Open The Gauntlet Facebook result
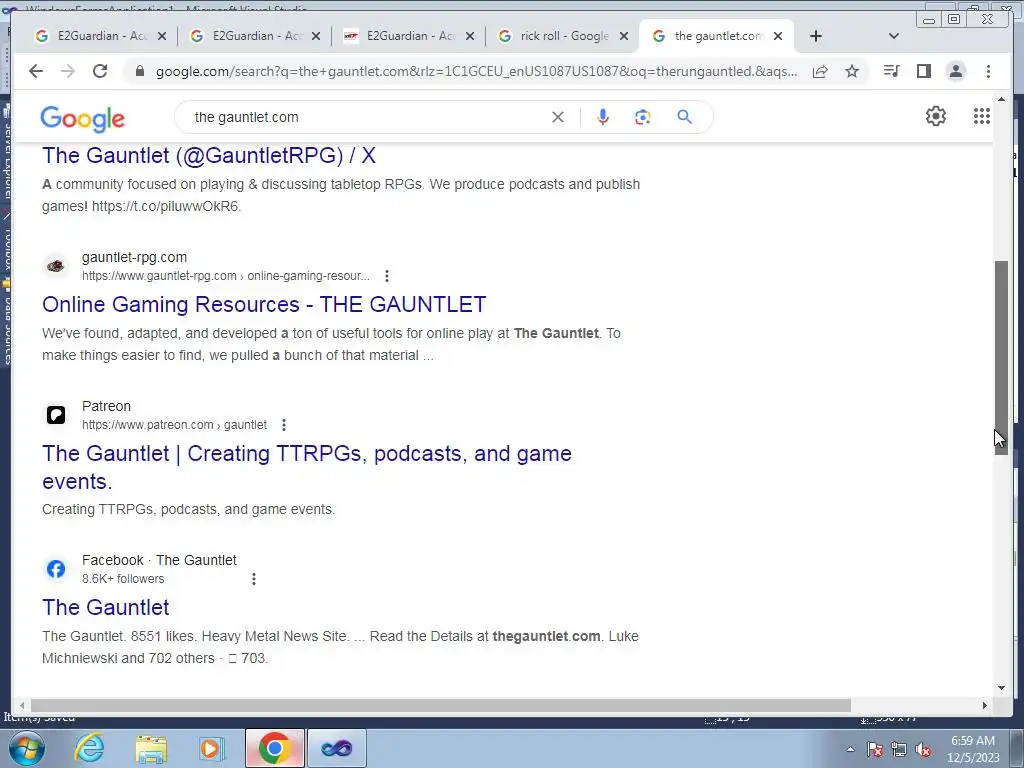The image size is (1024, 768). pyautogui.click(x=106, y=607)
